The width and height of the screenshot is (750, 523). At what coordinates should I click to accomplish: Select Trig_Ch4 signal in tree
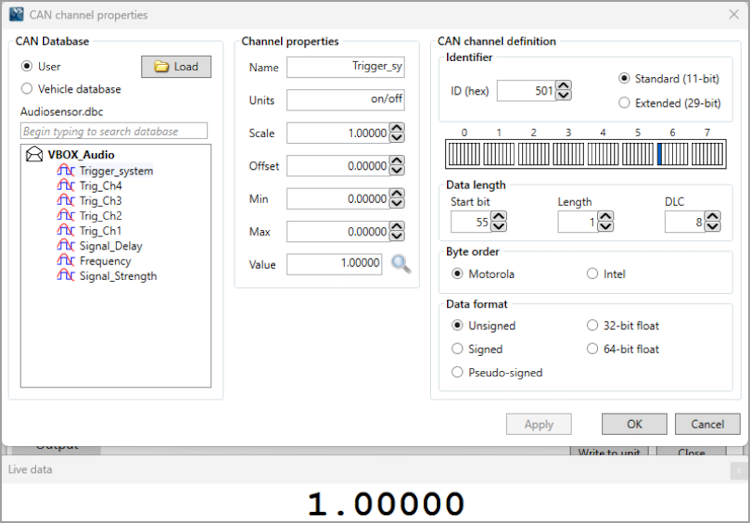click(x=100, y=186)
